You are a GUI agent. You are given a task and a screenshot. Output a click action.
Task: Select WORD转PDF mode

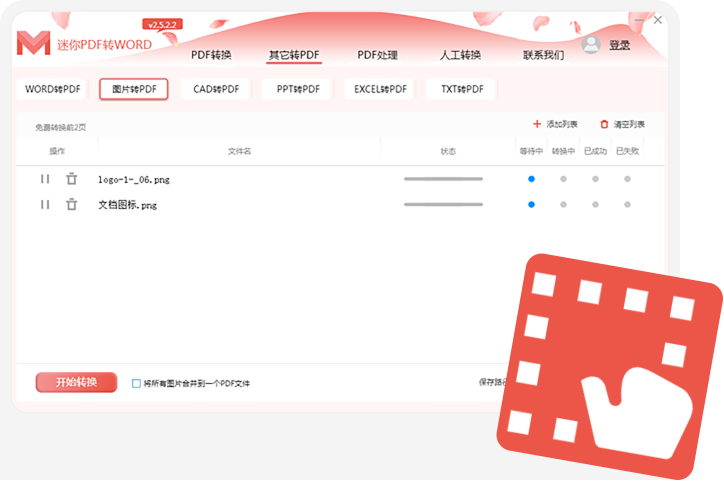tap(52, 89)
